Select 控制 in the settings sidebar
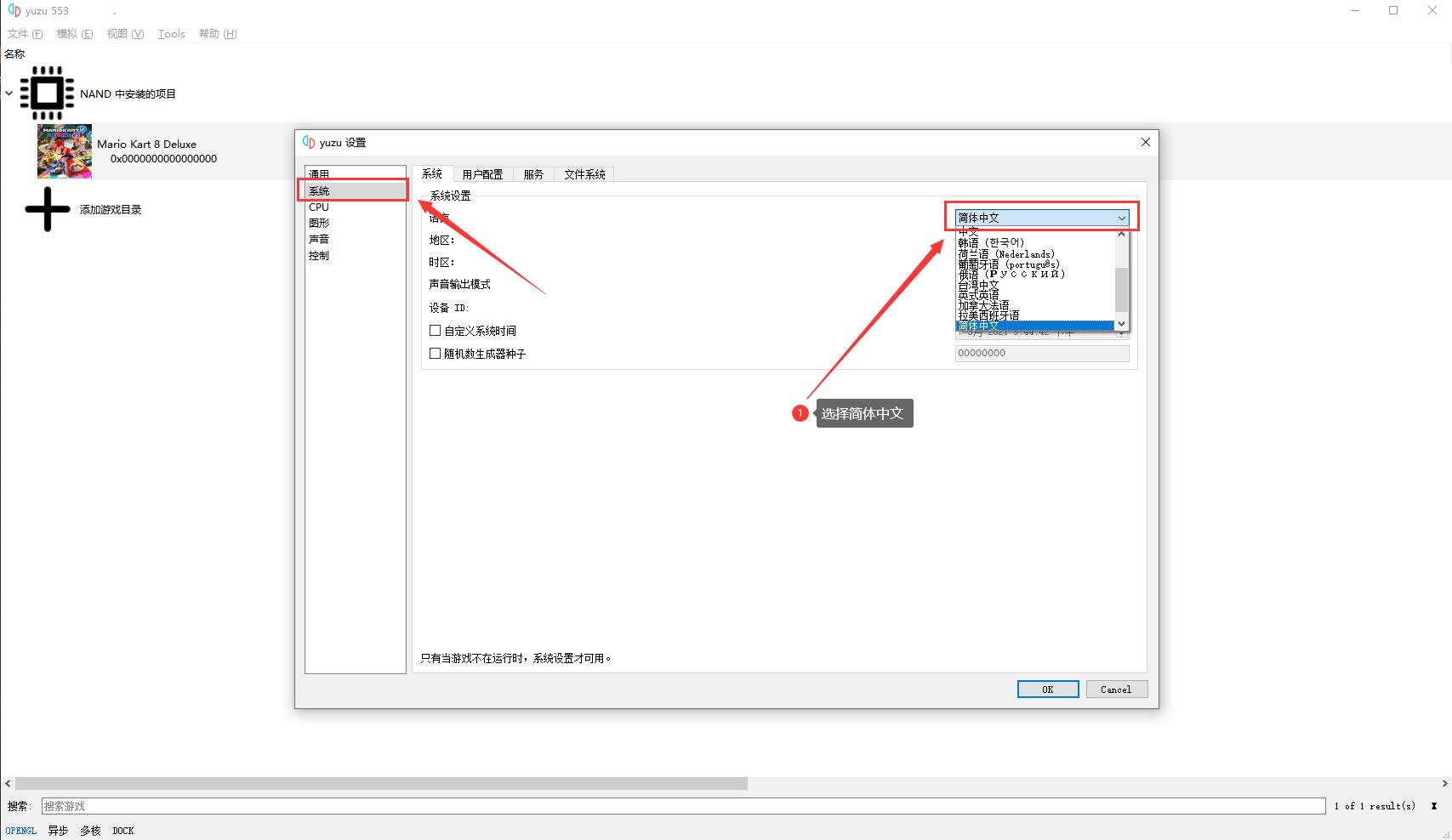The image size is (1452, 840). (x=355, y=255)
